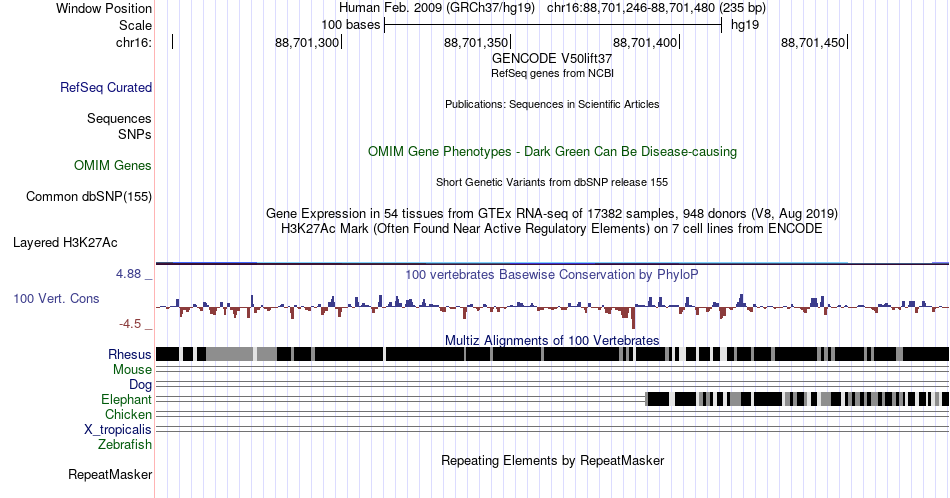Click the chr16:88,701,246-88,701,480 coordinates text
This screenshot has height=498, width=950.
click(x=656, y=8)
